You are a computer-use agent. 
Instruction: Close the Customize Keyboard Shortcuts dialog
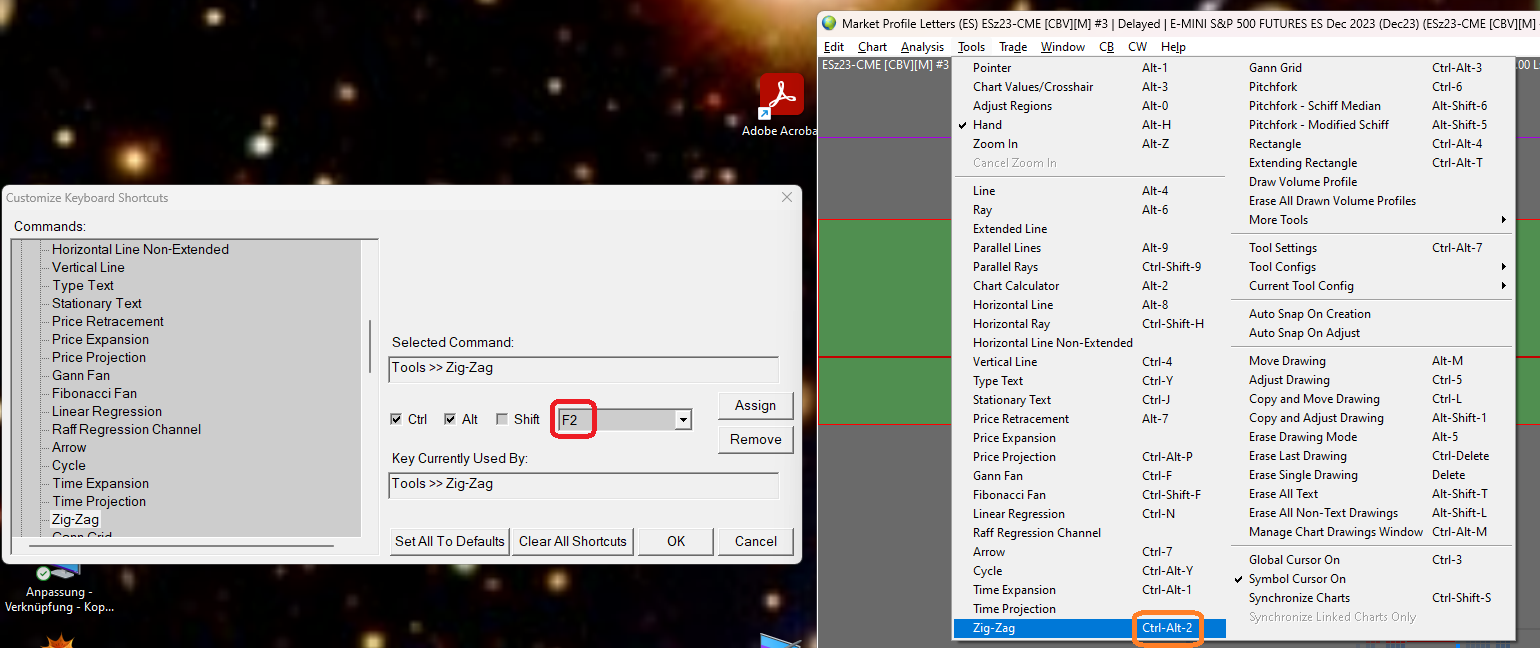click(x=786, y=198)
